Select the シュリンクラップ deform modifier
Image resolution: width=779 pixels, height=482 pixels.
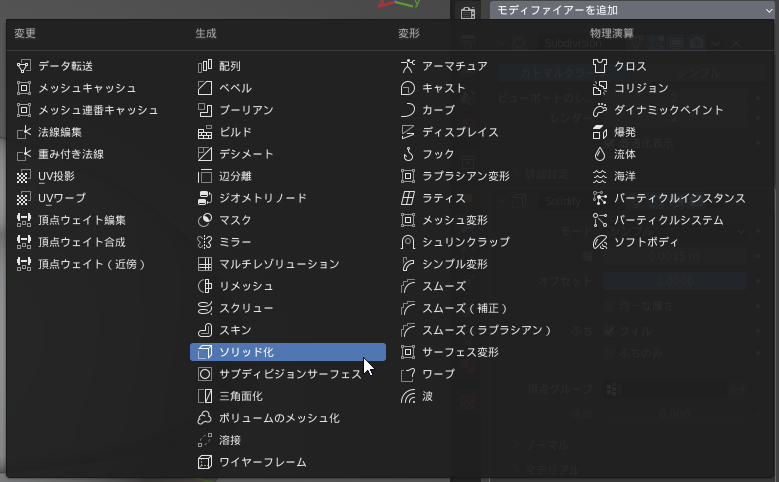466,242
